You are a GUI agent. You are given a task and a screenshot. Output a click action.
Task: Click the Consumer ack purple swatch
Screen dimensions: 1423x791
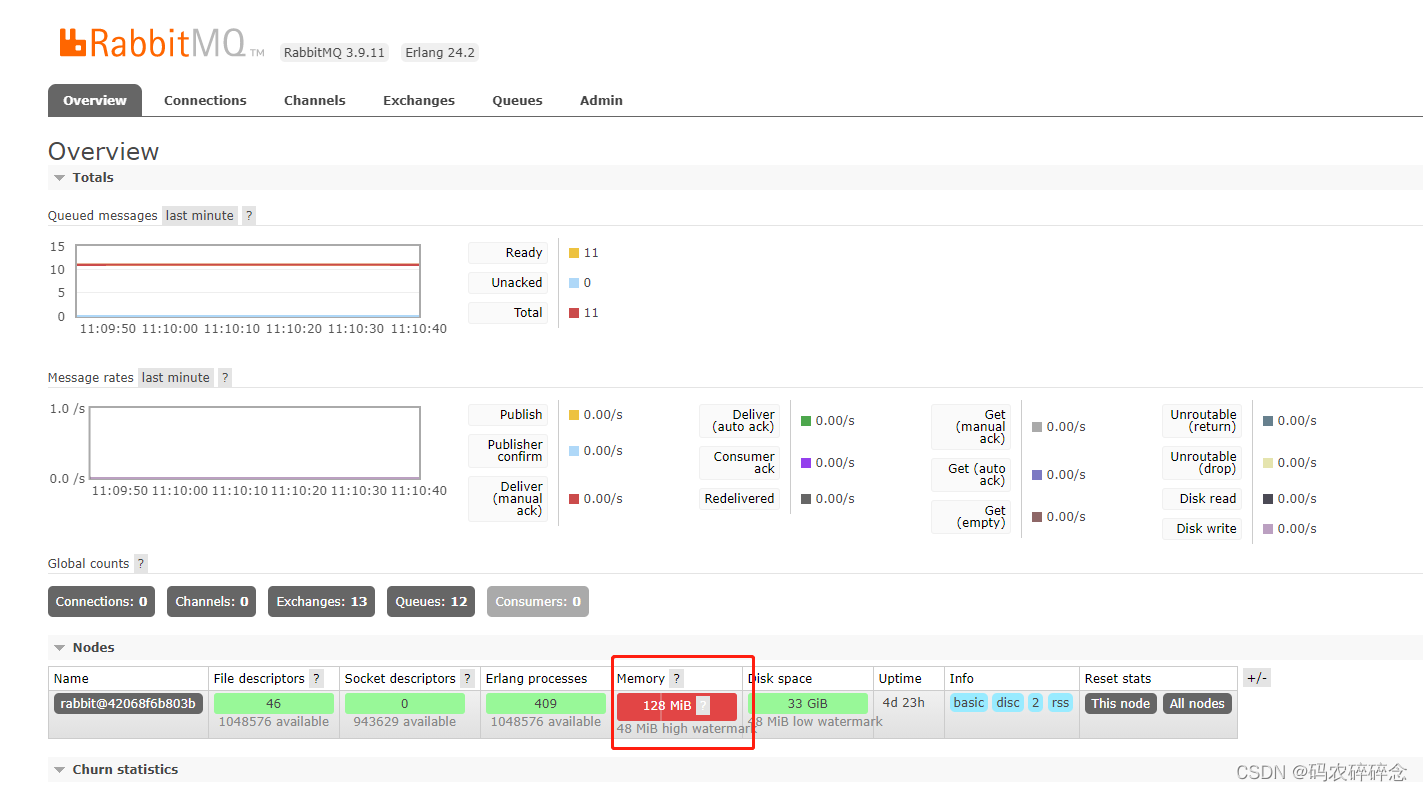[x=806, y=463]
